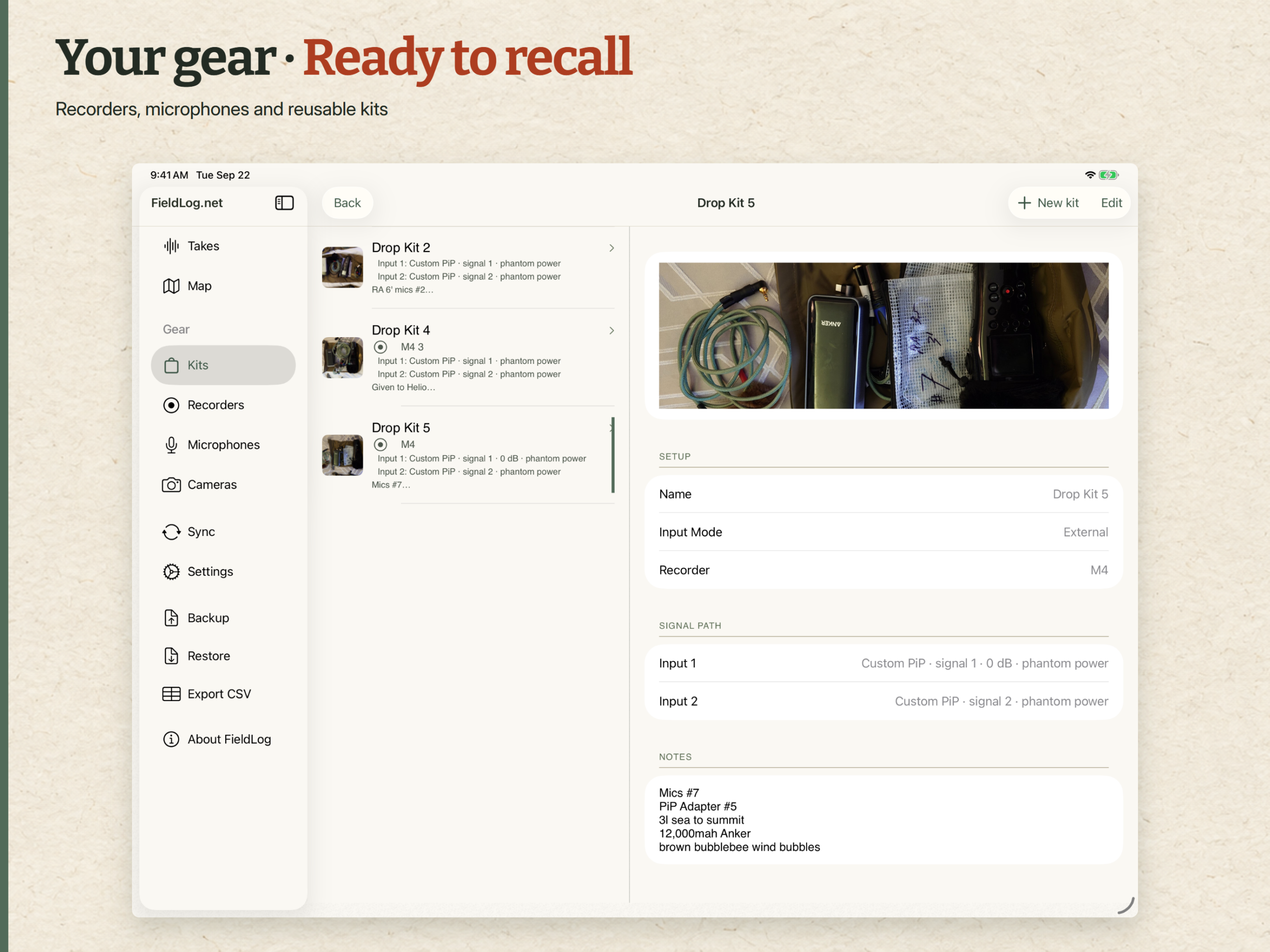This screenshot has width=1270, height=952.
Task: Click the Backup document icon
Action: (171, 618)
